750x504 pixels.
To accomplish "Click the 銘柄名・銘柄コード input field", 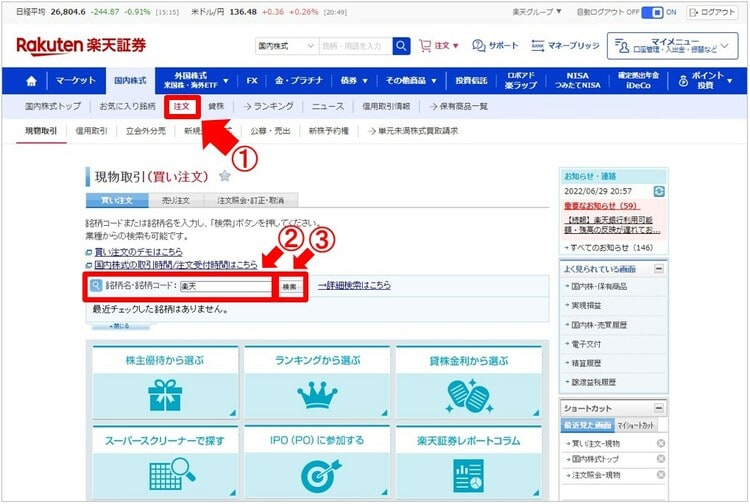I will pos(226,286).
